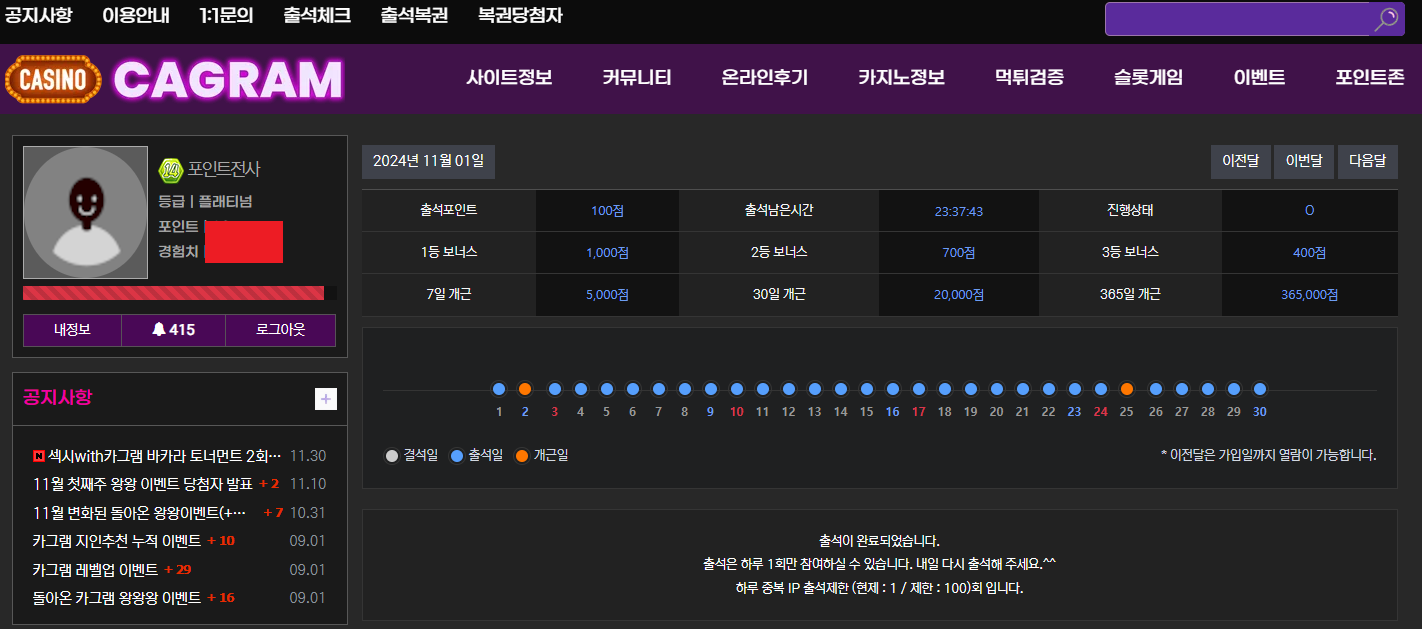The height and width of the screenshot is (629, 1422).
Task: Open the 슬롯게임 menu
Action: pyautogui.click(x=1148, y=78)
